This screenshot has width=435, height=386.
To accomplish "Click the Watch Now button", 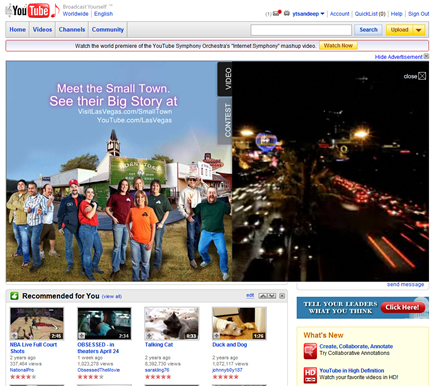I will [338, 45].
